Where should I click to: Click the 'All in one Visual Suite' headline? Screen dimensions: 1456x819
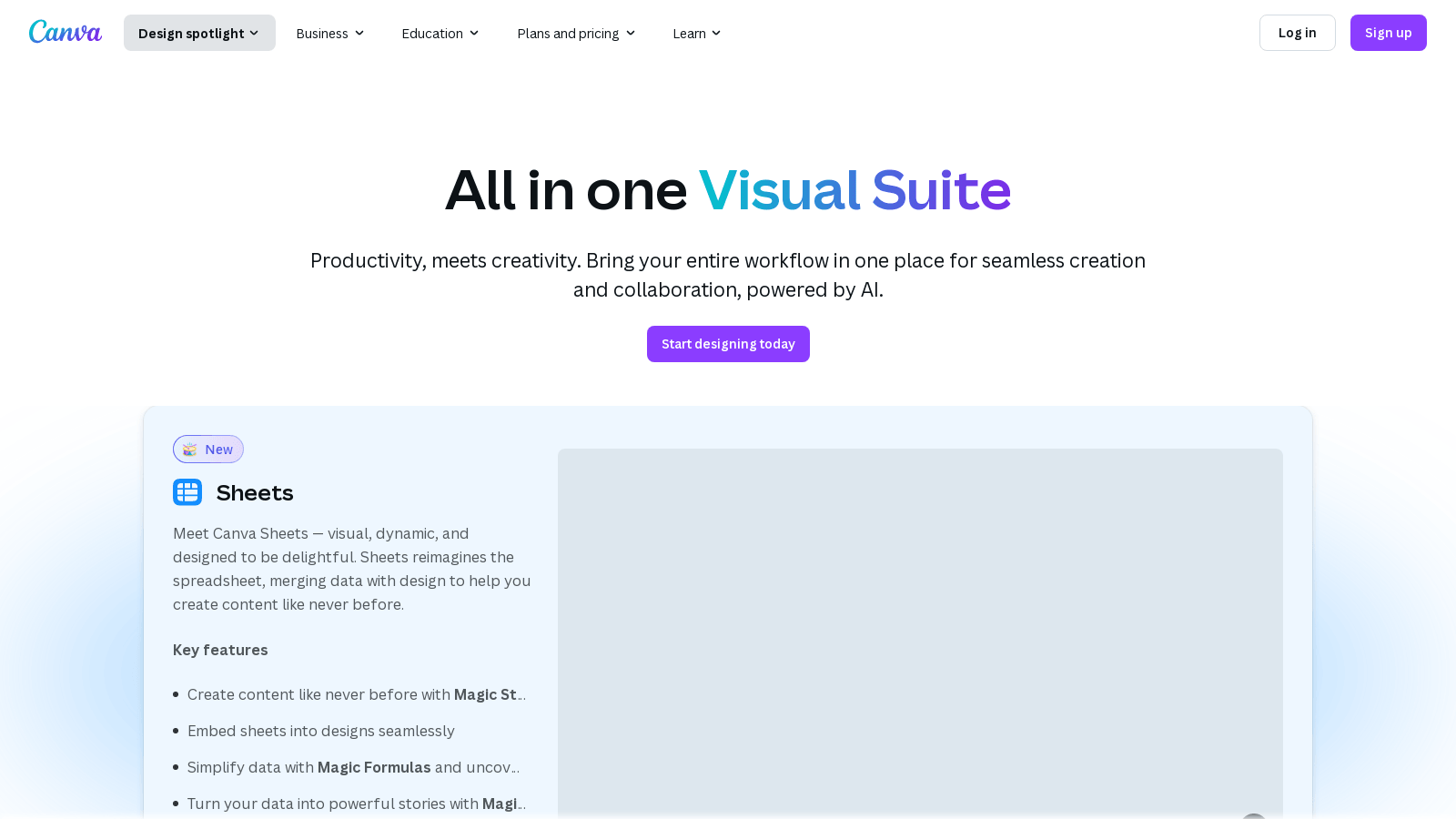pyautogui.click(x=728, y=190)
